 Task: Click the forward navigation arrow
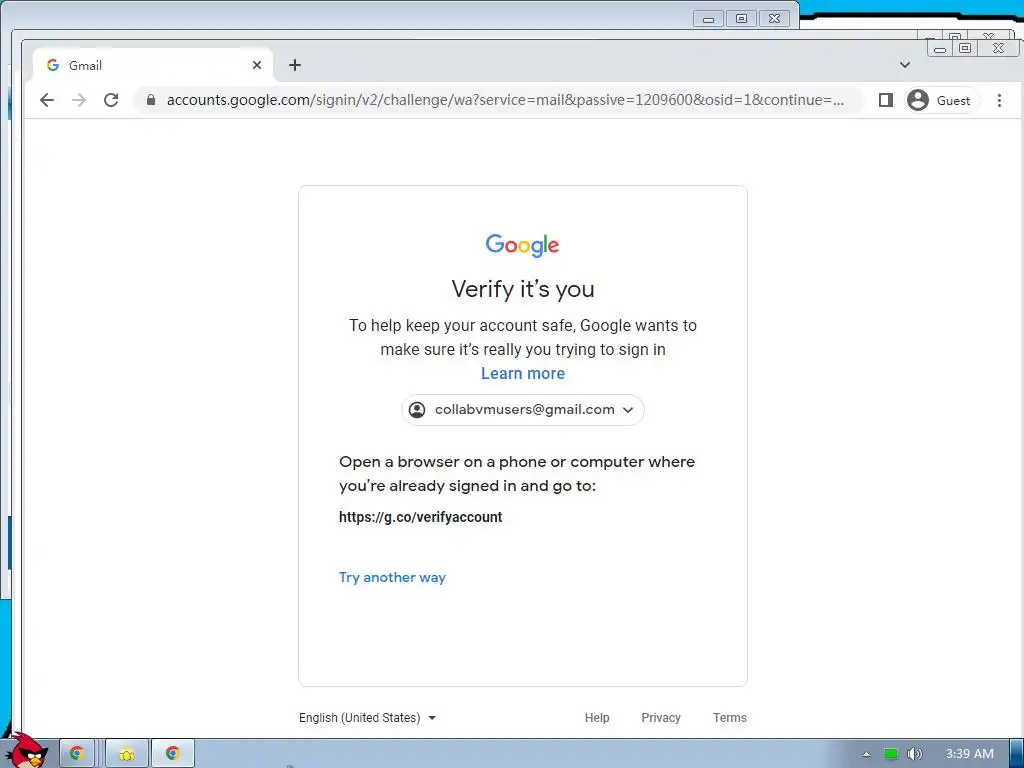click(x=79, y=100)
